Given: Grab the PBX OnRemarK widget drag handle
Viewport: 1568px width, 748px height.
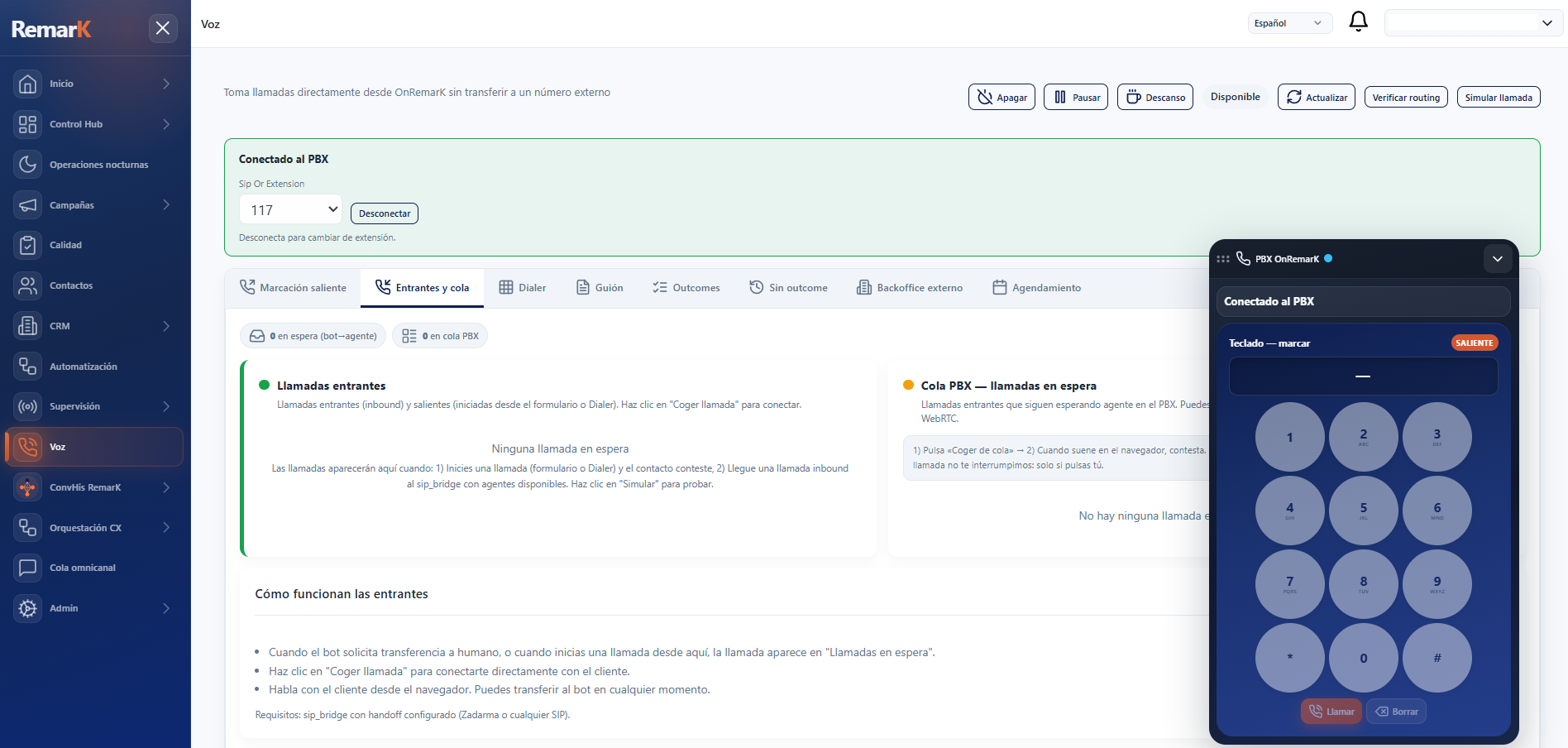Looking at the screenshot, I should (x=1223, y=259).
